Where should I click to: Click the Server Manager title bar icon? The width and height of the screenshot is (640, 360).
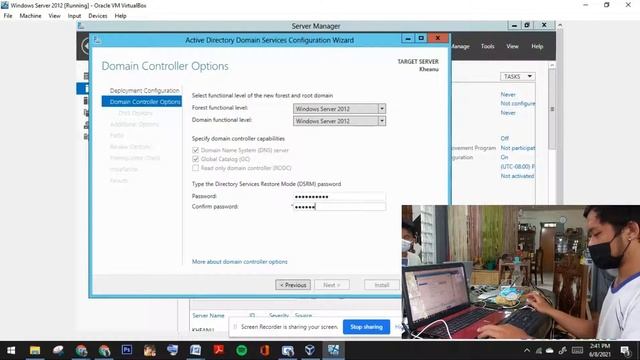pyautogui.click(x=81, y=26)
